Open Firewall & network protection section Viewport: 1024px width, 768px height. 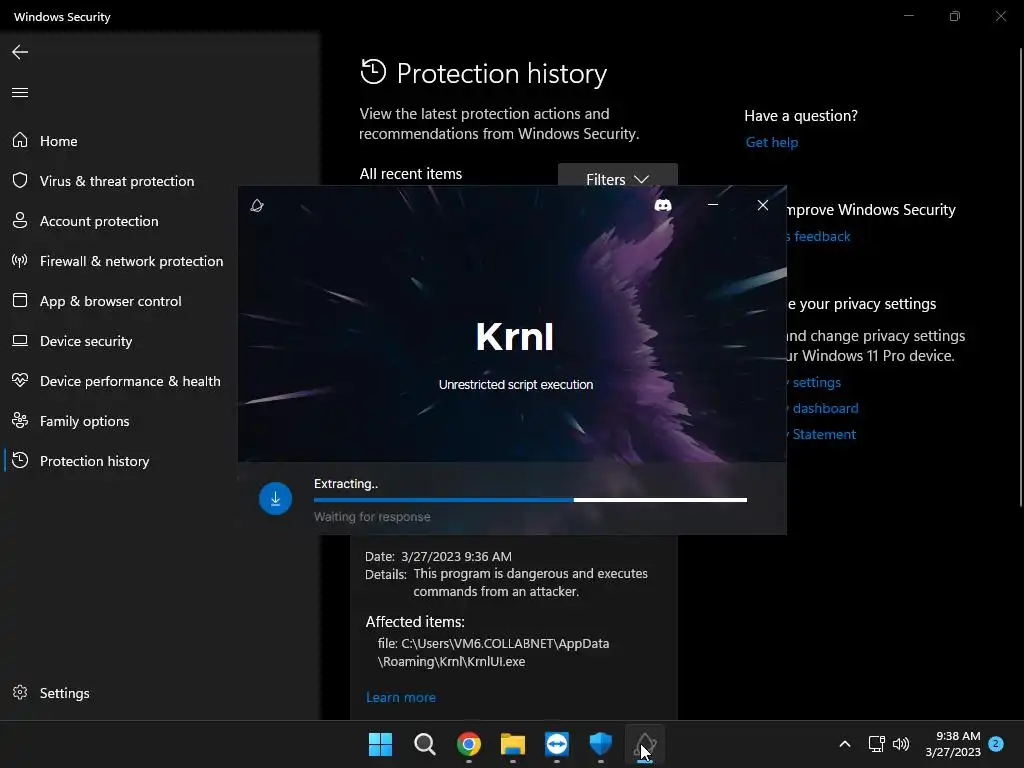click(131, 261)
